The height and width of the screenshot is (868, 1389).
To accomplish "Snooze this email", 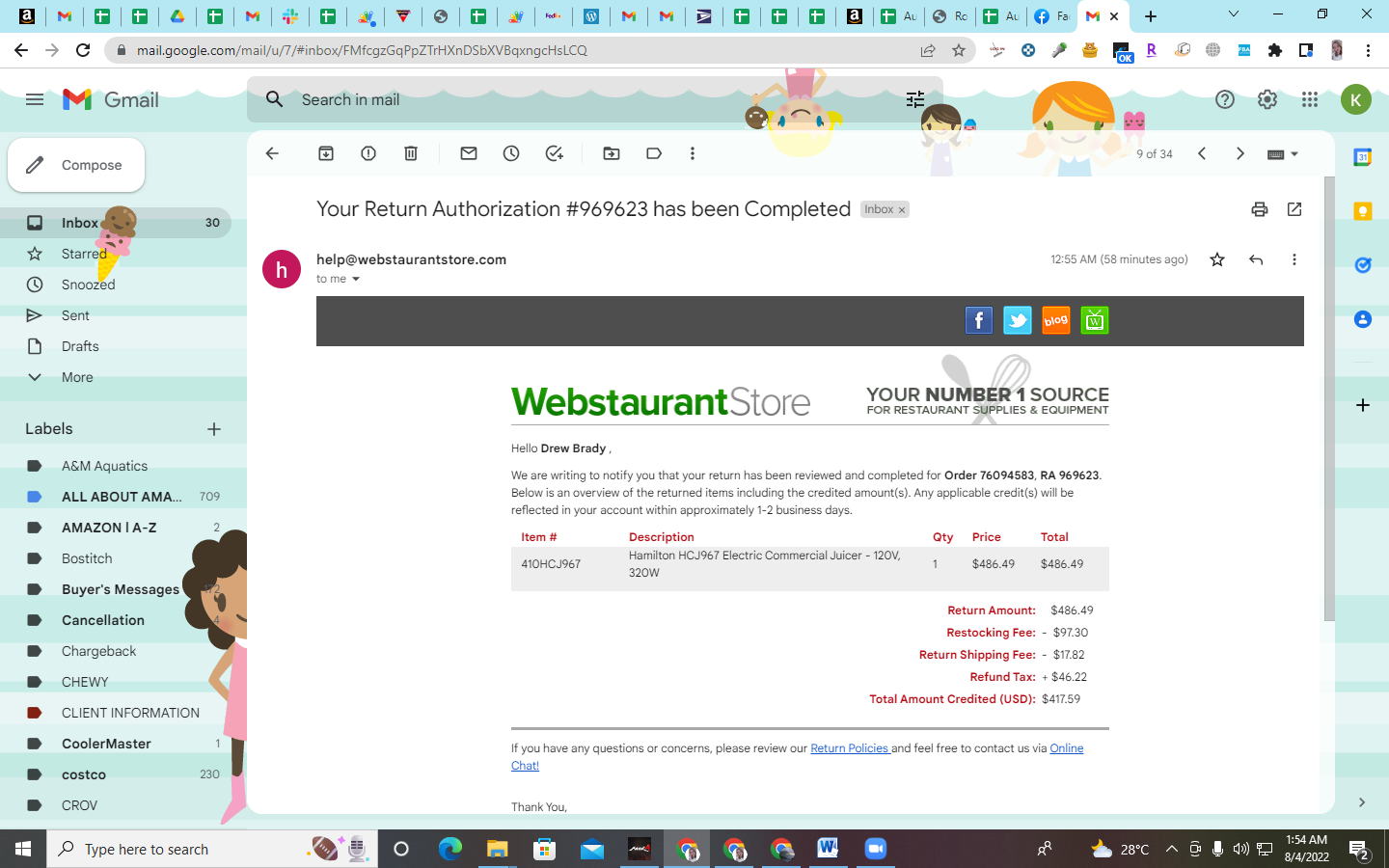I will click(511, 153).
